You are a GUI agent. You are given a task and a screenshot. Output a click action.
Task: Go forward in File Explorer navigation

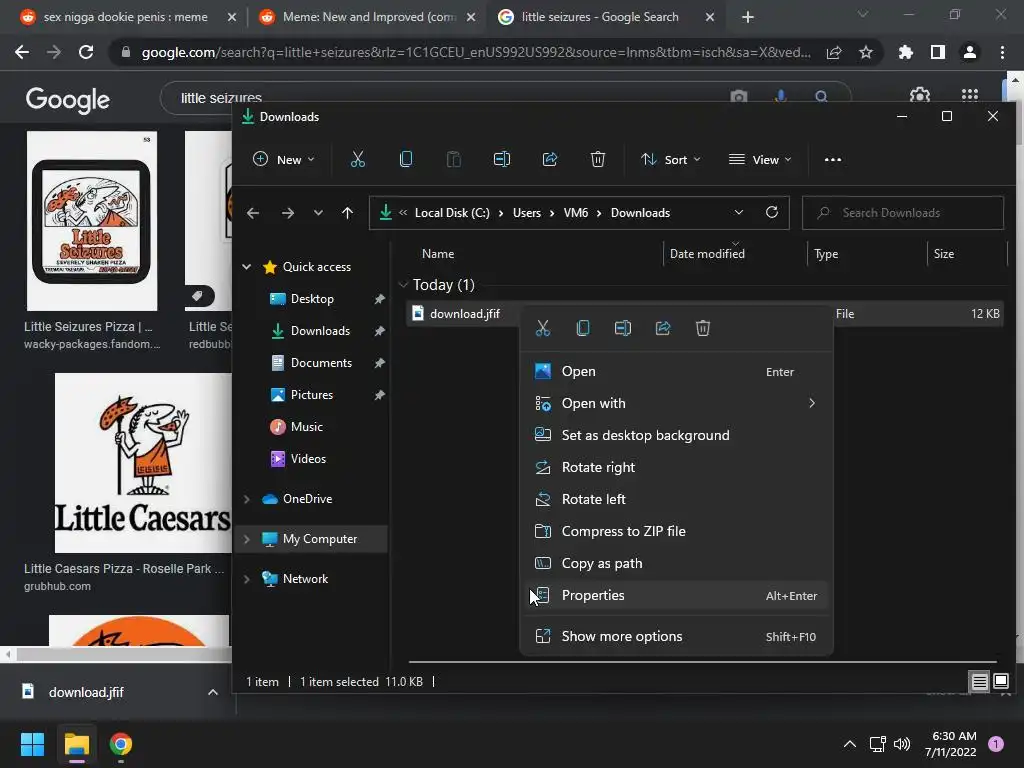click(287, 213)
